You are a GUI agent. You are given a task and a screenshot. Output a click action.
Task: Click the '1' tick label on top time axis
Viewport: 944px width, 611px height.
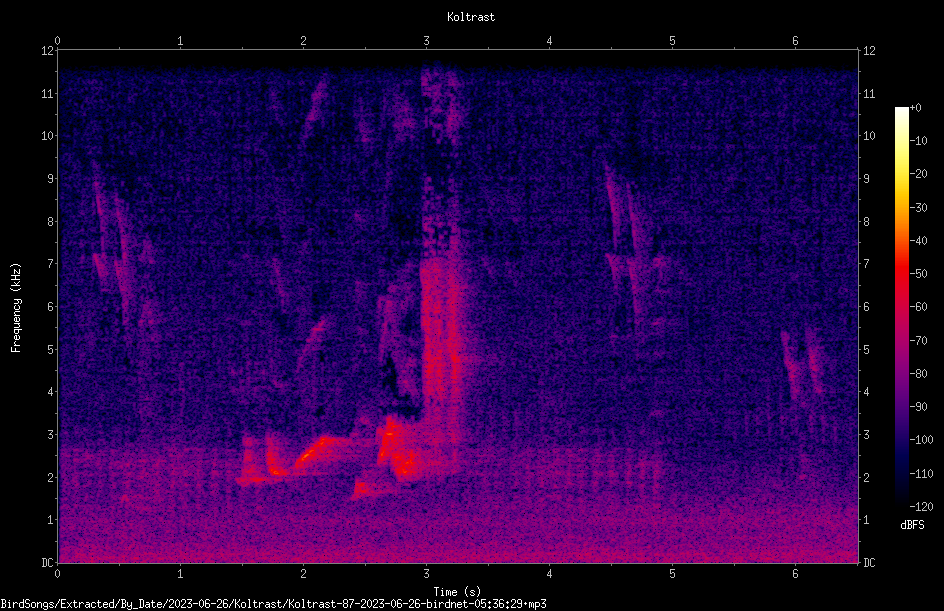pyautogui.click(x=180, y=41)
